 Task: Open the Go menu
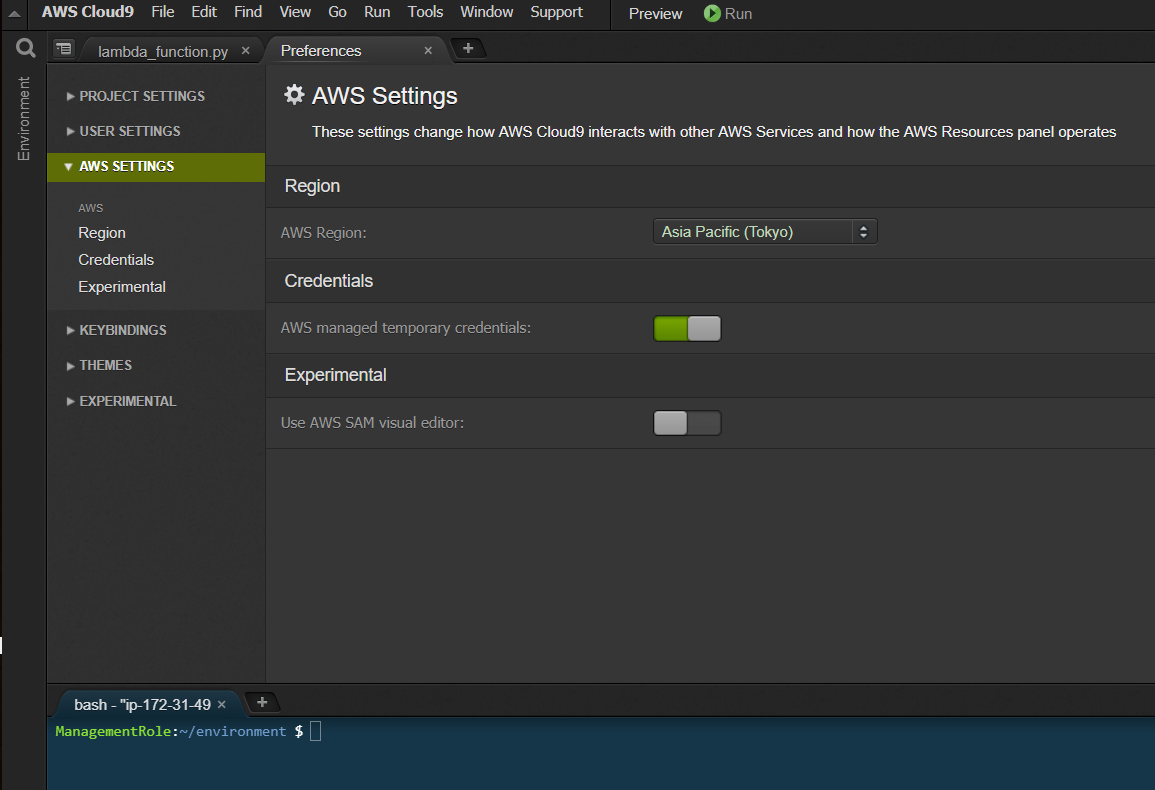[x=337, y=12]
